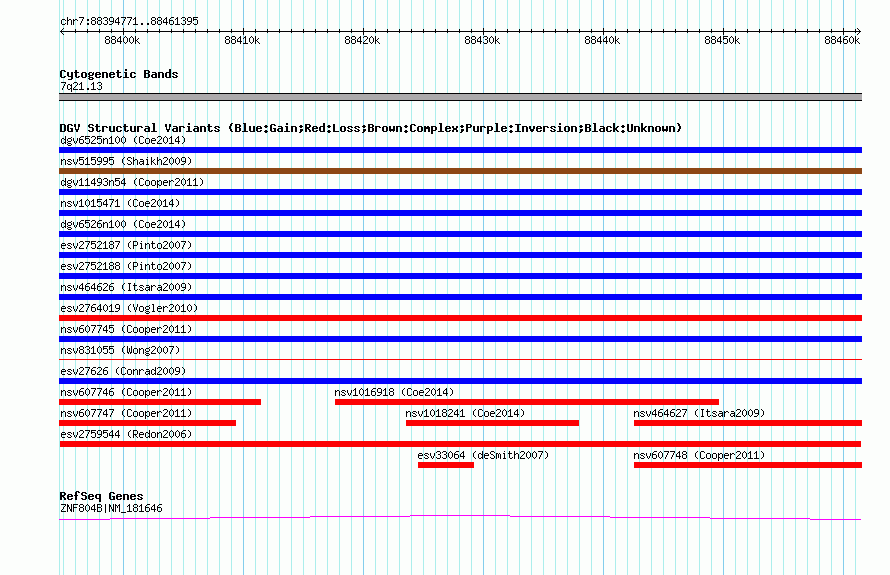Open the nsv464626 (Itsara2009) variant label
The image size is (890, 575).
126,287
